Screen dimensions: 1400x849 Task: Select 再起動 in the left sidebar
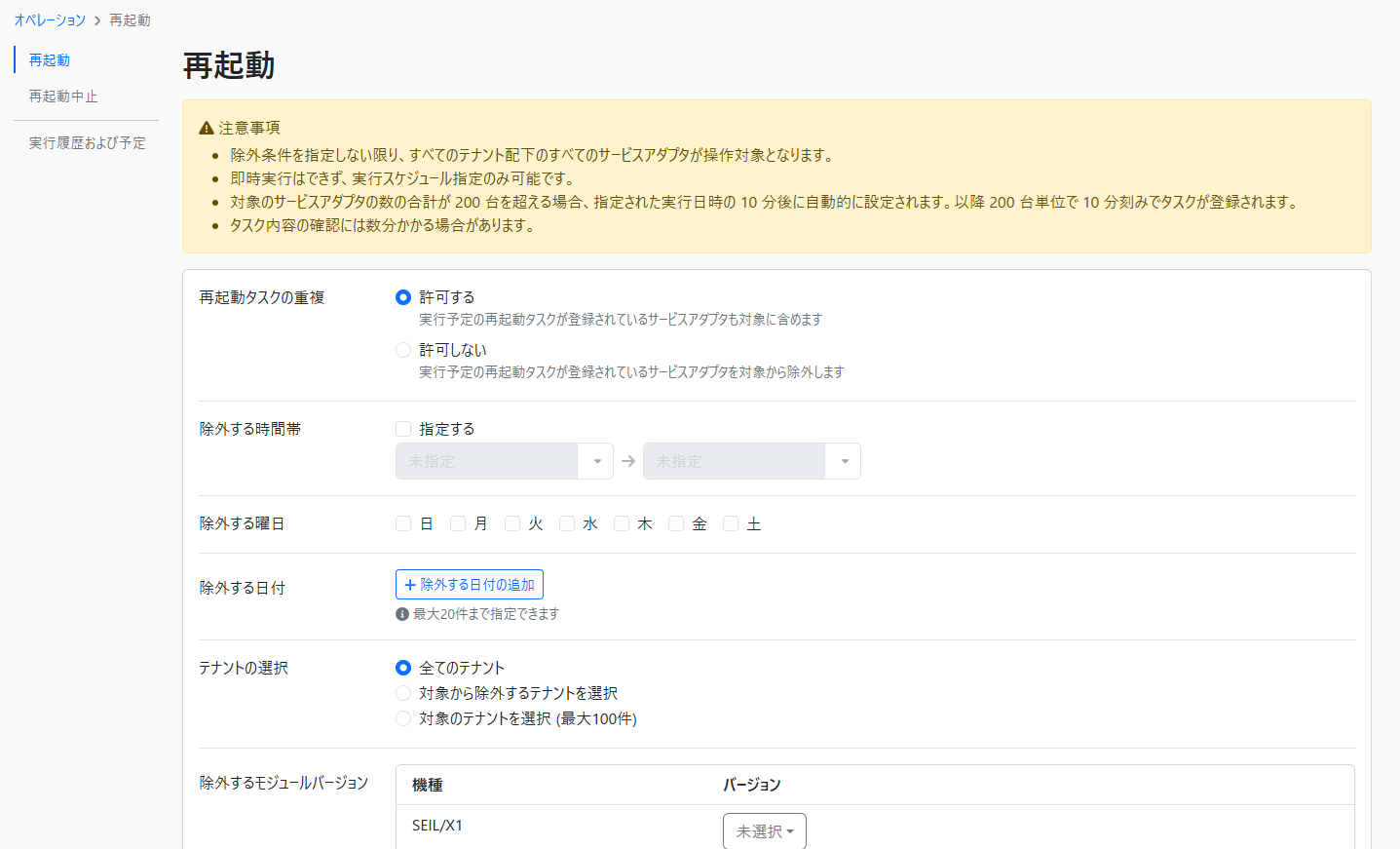pos(50,60)
